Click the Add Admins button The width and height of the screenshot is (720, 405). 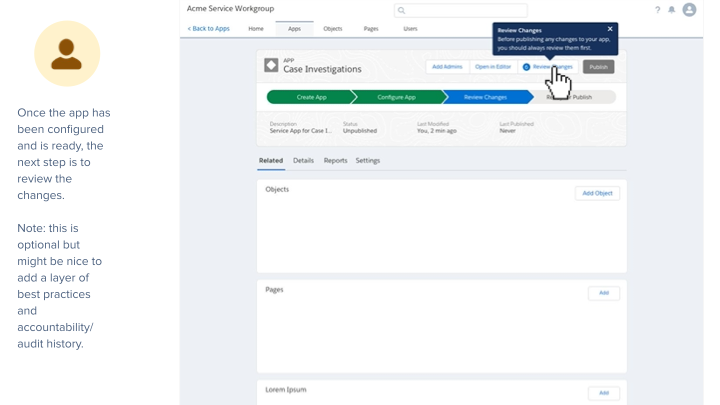click(447, 67)
